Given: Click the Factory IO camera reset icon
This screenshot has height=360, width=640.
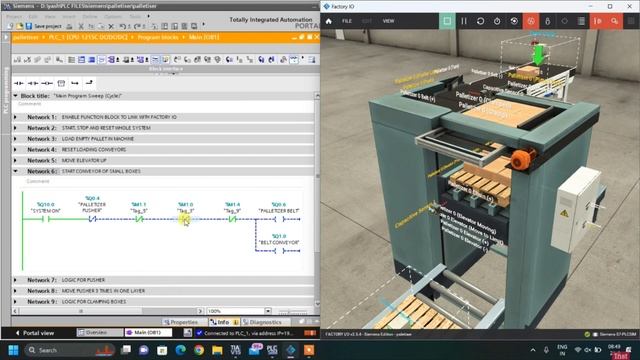Looking at the screenshot, I should point(514,21).
